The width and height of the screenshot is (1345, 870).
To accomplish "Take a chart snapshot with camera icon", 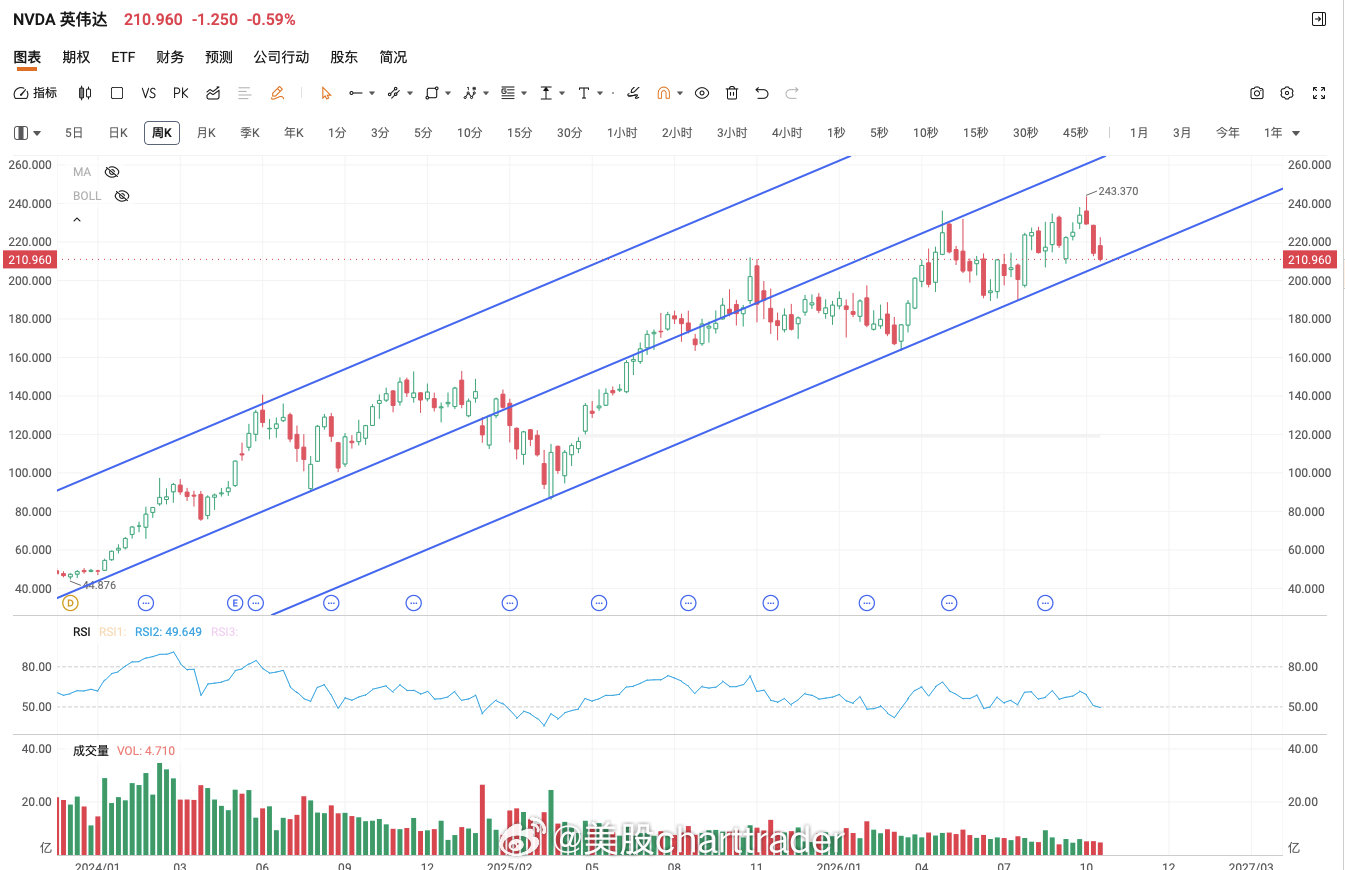I will pos(1257,93).
